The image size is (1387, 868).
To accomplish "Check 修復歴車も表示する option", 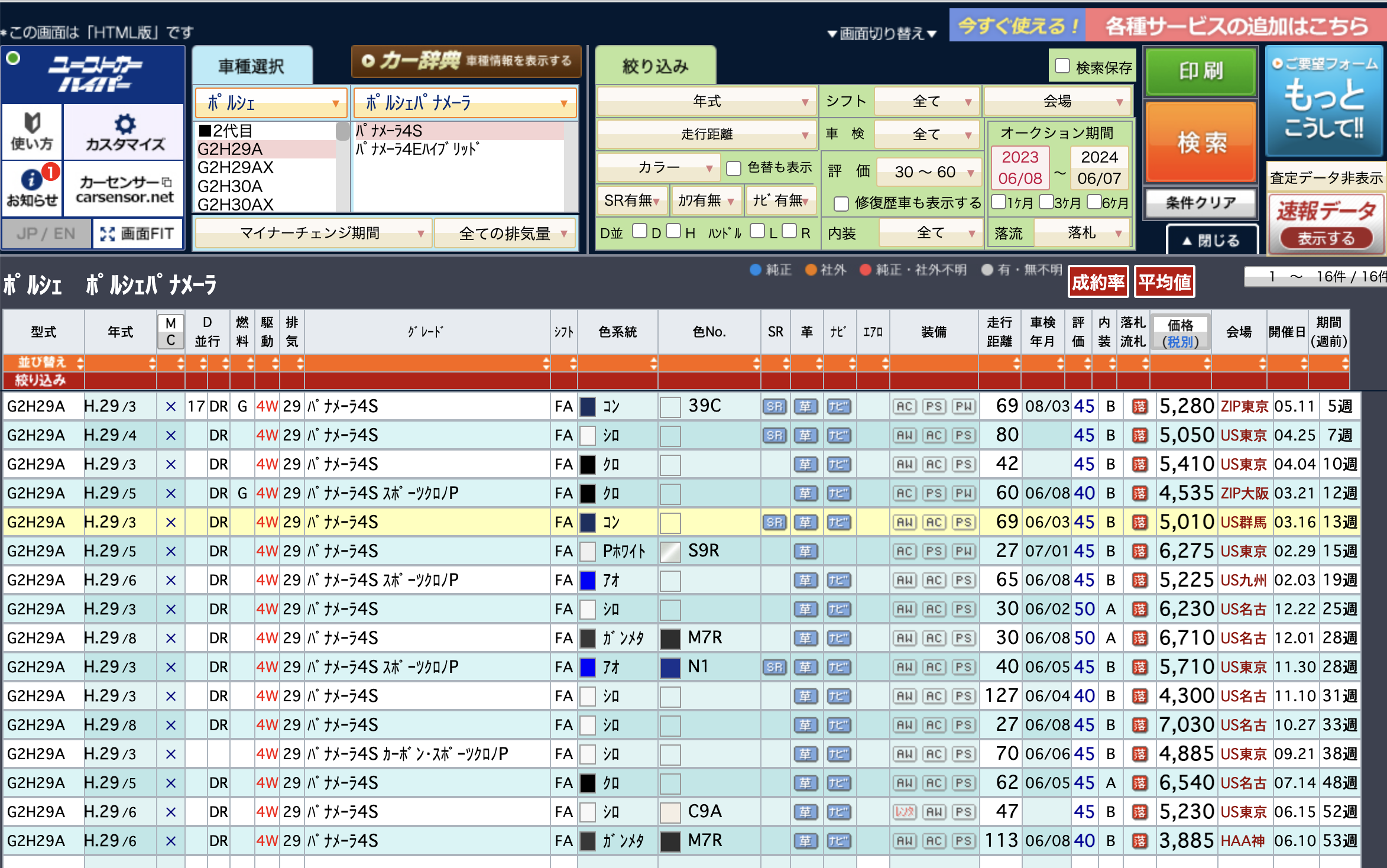I will pos(841,203).
